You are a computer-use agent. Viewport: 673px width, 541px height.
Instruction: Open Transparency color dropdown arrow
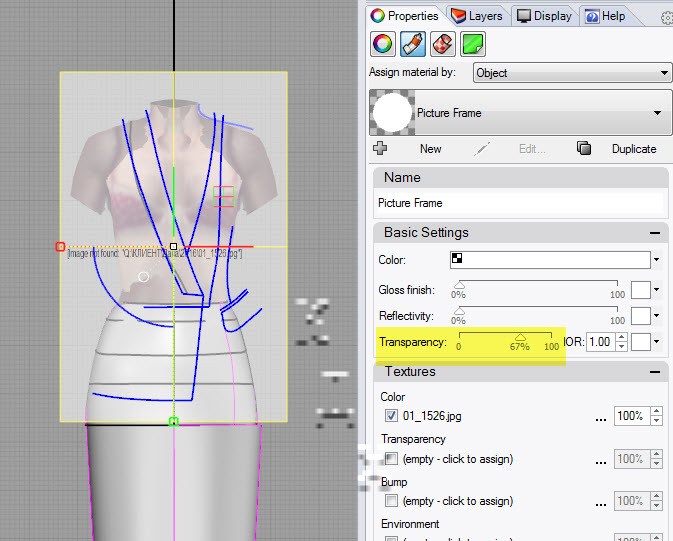(x=656, y=342)
